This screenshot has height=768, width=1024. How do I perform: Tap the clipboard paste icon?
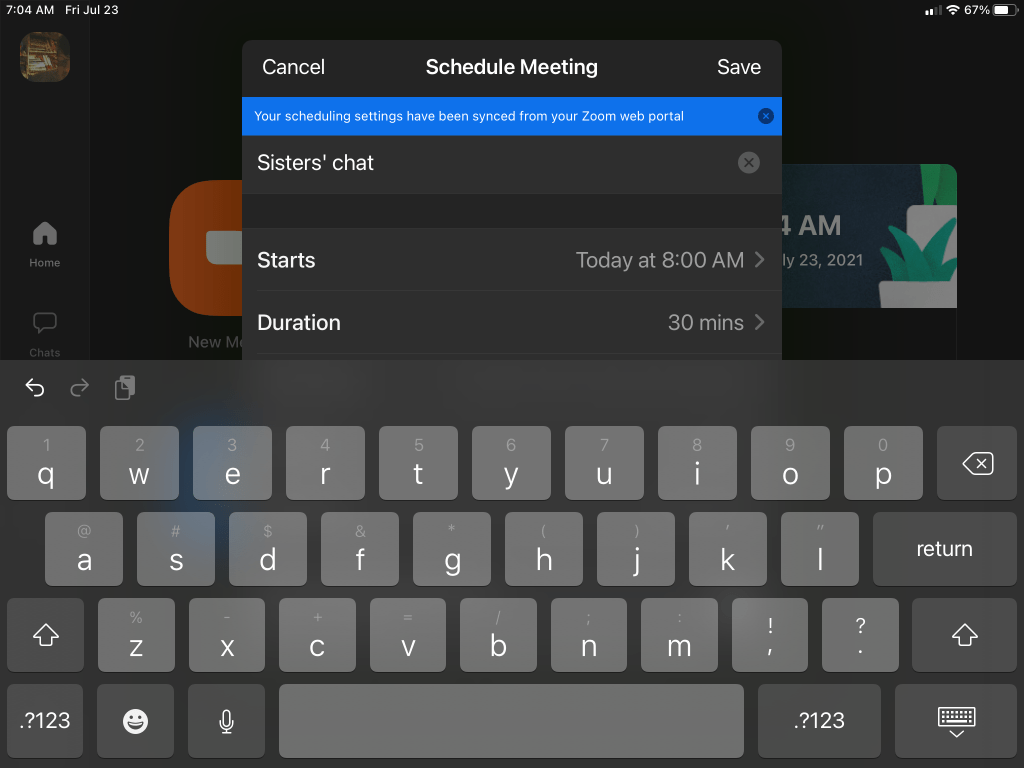(125, 387)
